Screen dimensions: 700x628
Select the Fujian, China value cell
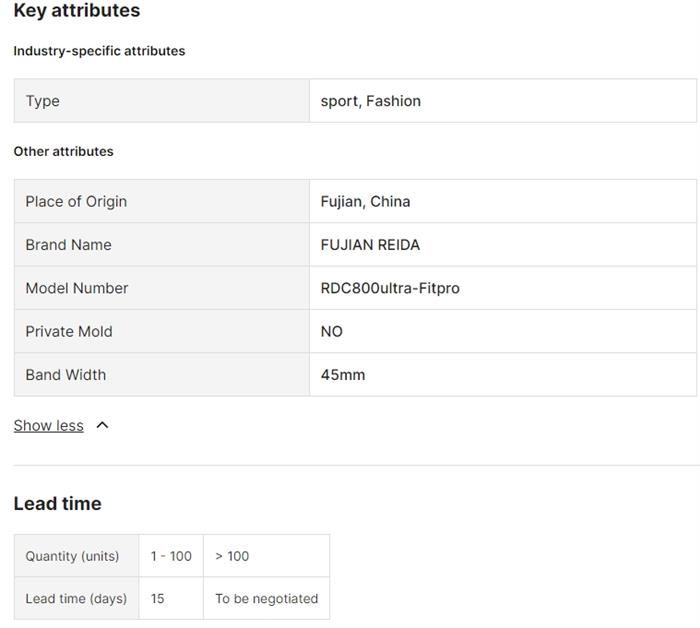click(x=365, y=201)
